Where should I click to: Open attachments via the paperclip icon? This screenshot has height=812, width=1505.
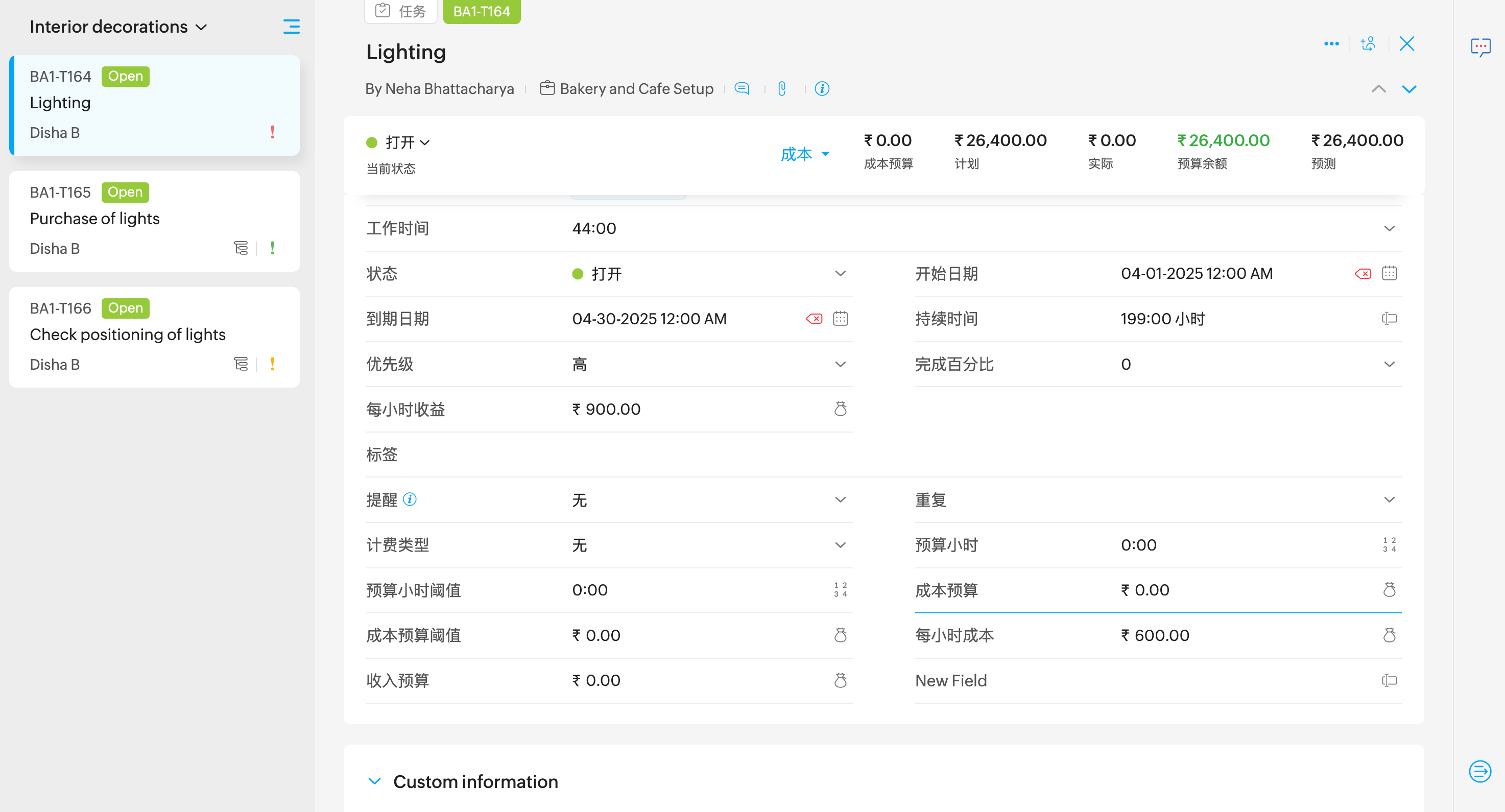coord(782,89)
